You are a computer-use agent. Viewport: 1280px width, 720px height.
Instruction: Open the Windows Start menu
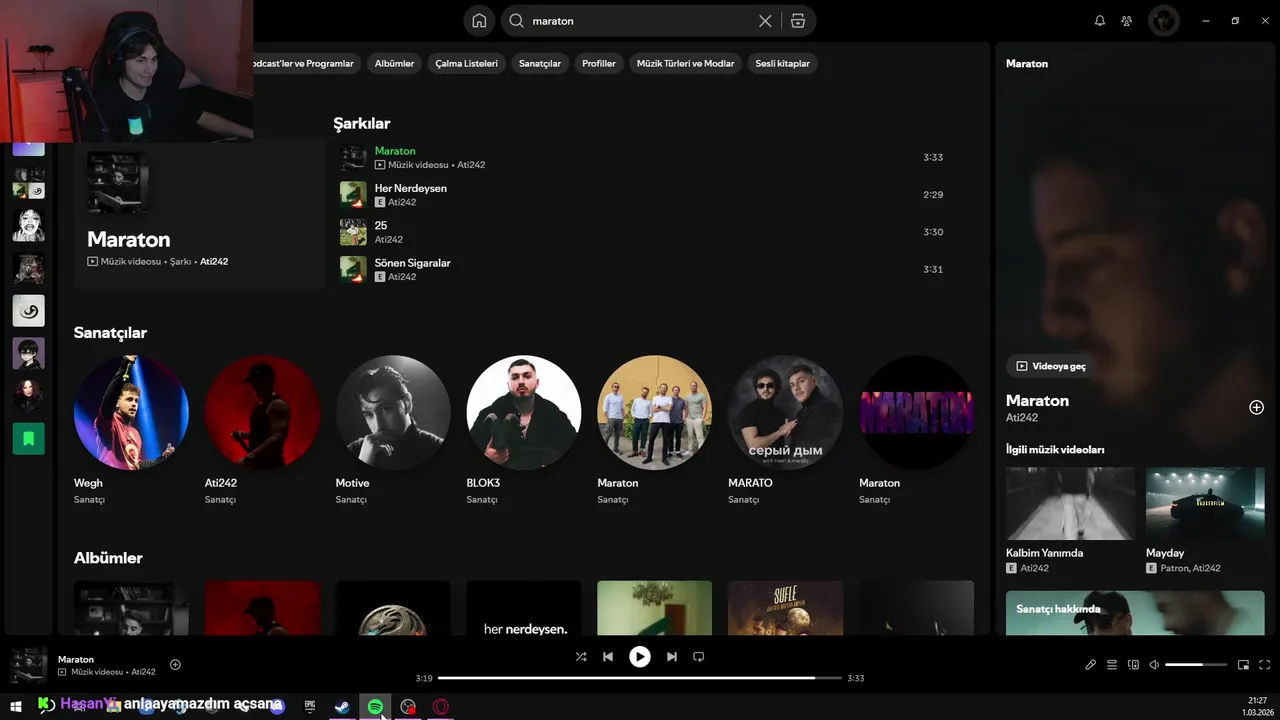(x=16, y=707)
